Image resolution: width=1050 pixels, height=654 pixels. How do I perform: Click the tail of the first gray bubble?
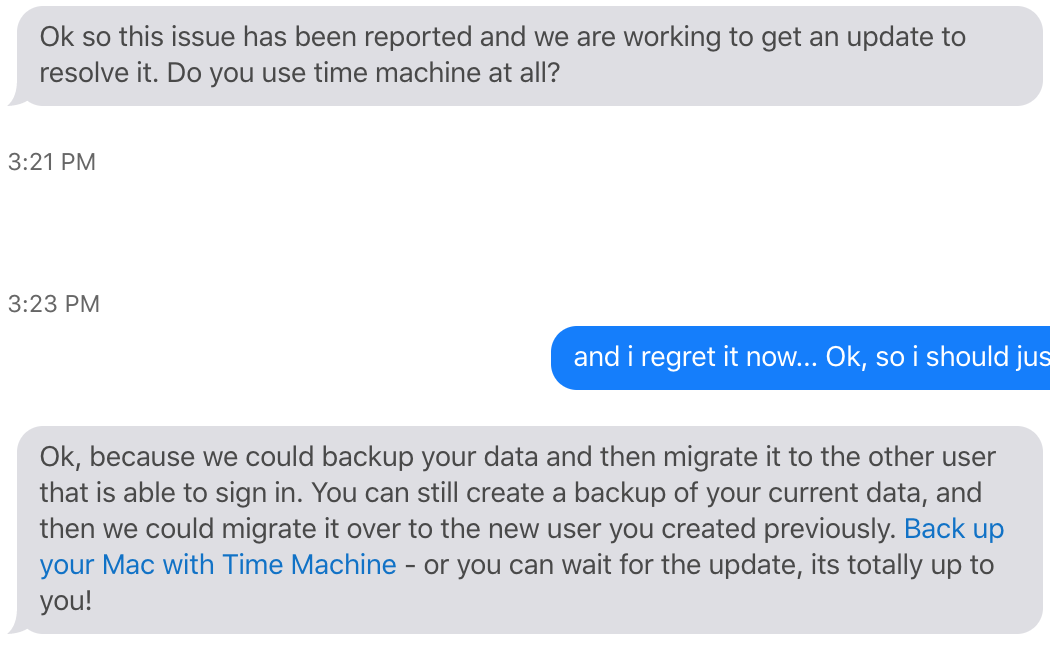coord(14,98)
